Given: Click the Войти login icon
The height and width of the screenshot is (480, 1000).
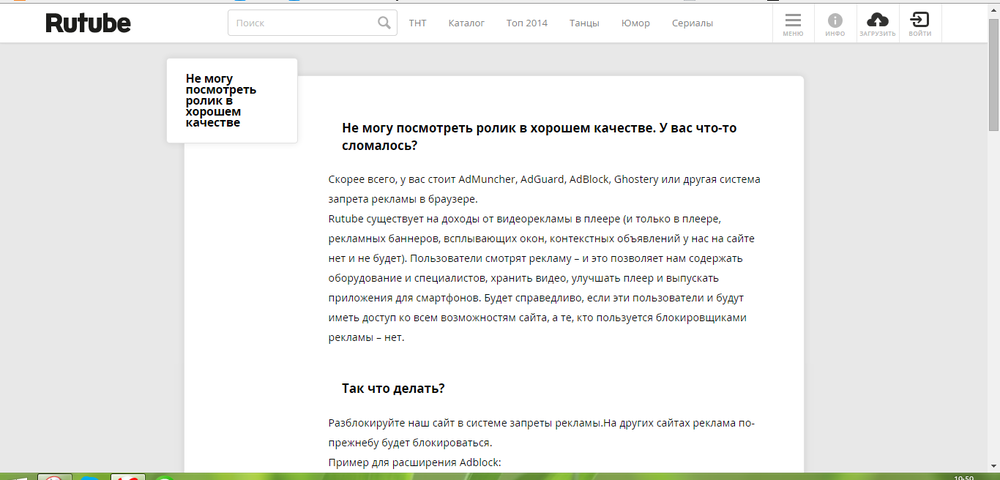Looking at the screenshot, I should coord(920,23).
